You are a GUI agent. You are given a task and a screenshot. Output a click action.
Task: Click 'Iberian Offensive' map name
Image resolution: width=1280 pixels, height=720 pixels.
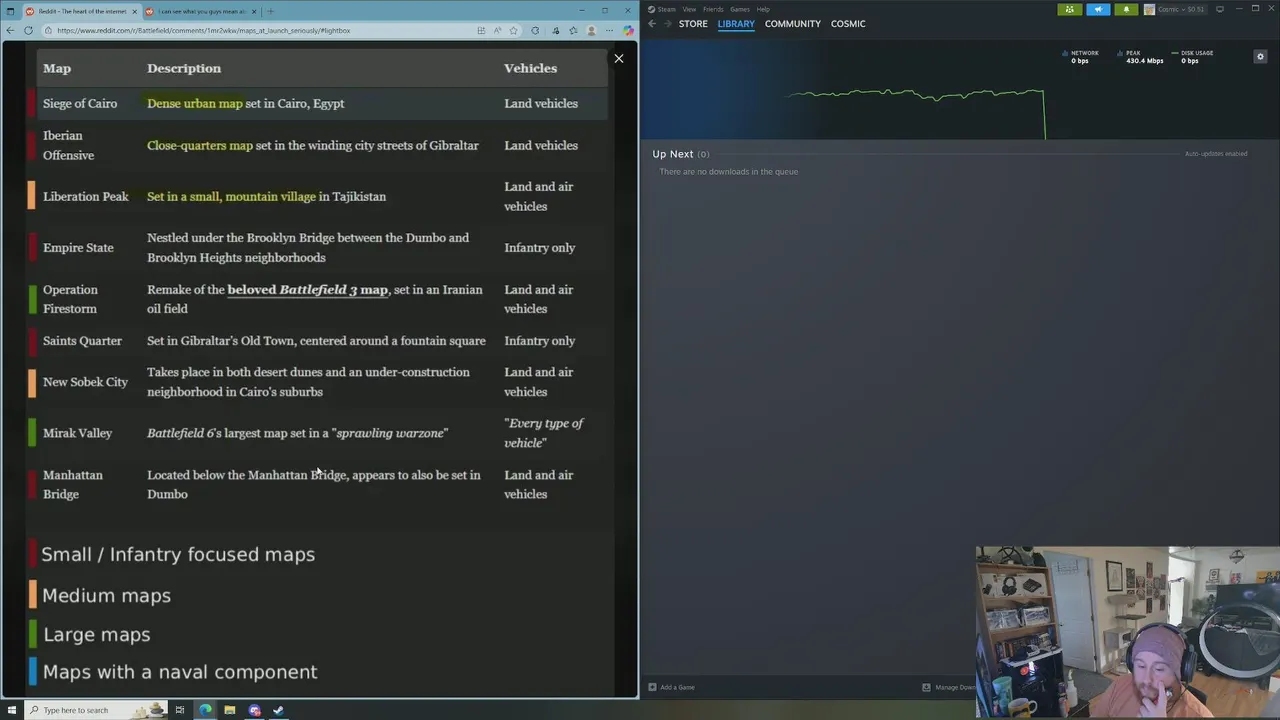[x=68, y=145]
